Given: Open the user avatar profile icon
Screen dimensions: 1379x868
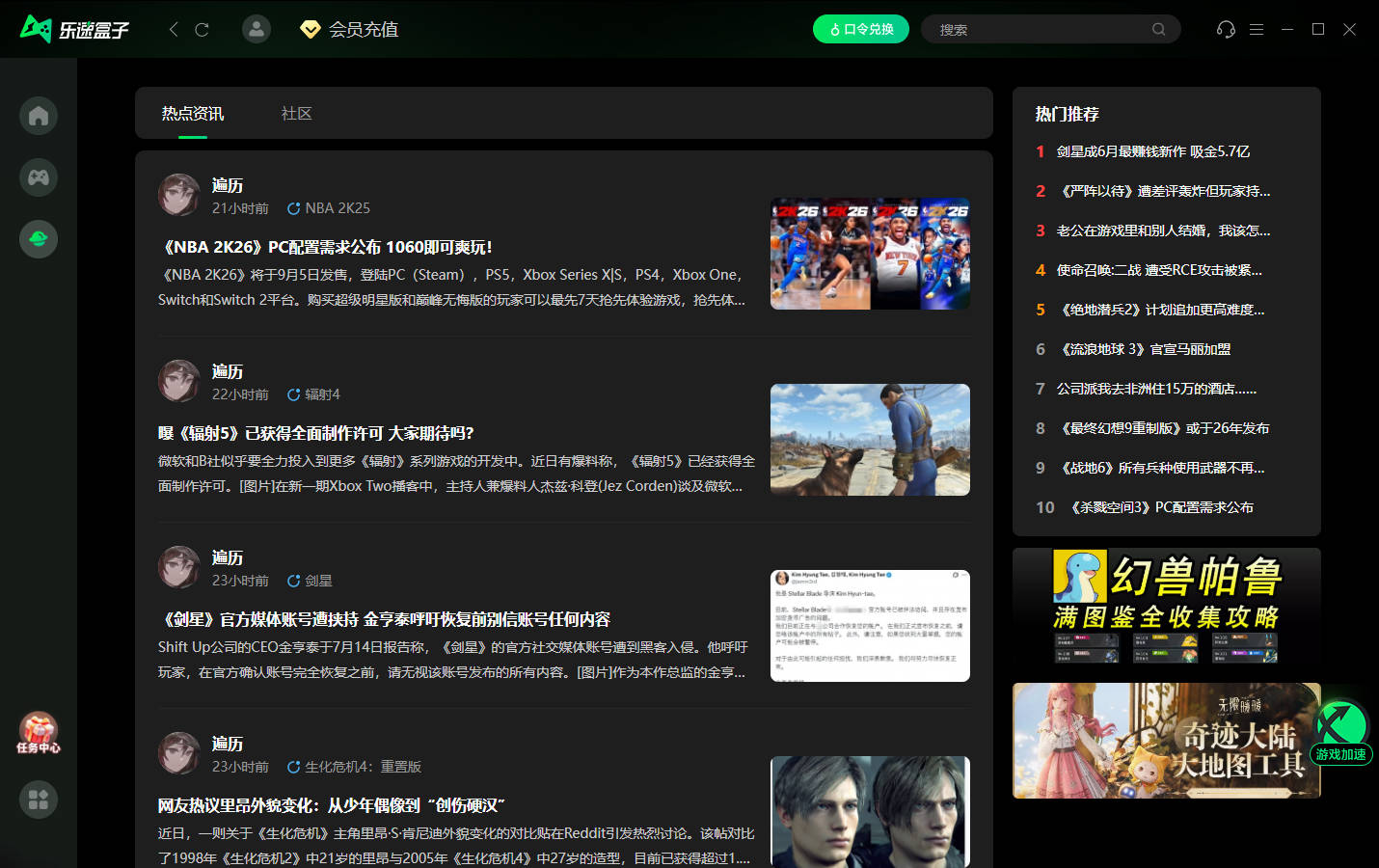Looking at the screenshot, I should click(256, 29).
